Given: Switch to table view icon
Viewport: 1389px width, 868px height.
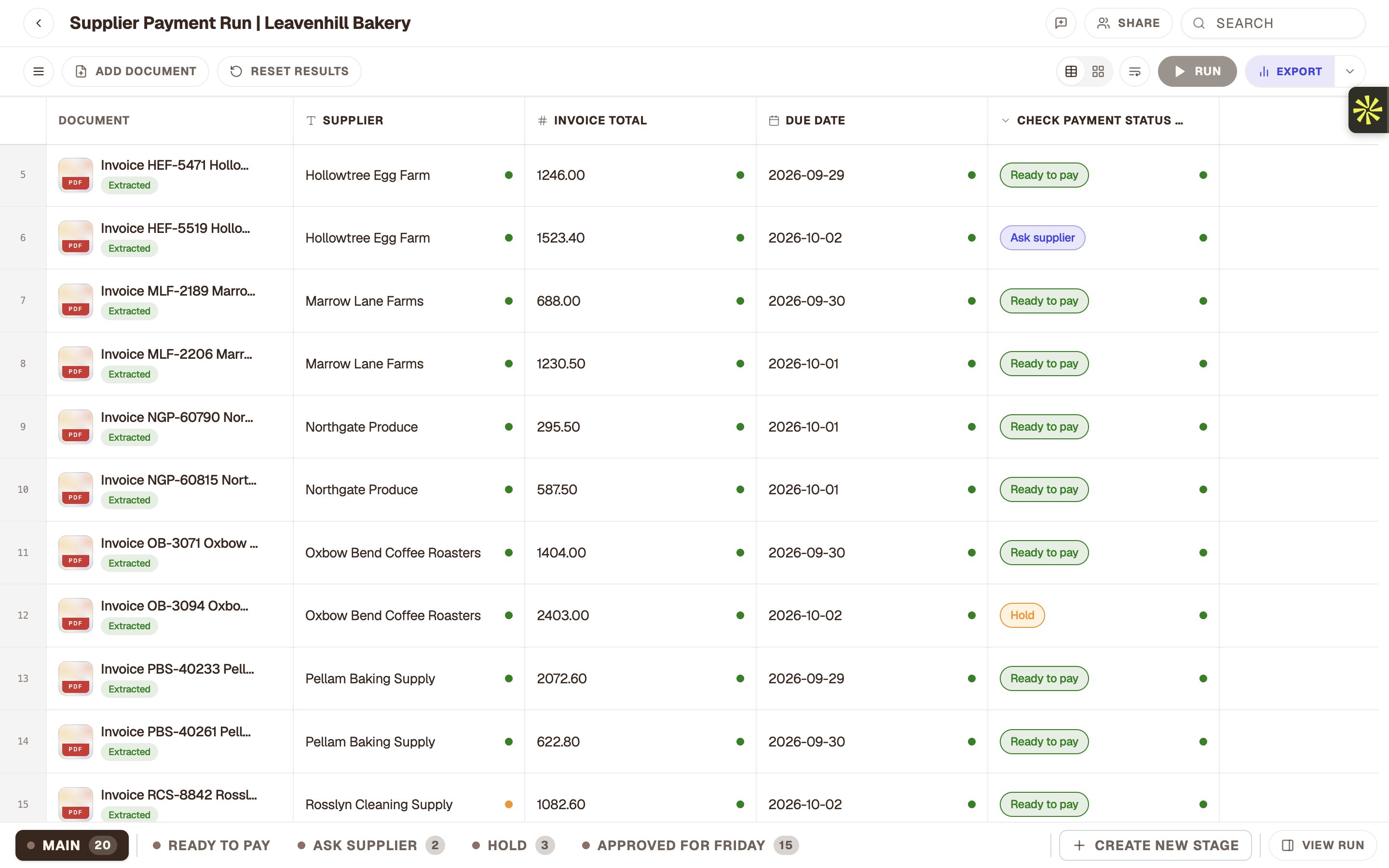Looking at the screenshot, I should click(1071, 71).
